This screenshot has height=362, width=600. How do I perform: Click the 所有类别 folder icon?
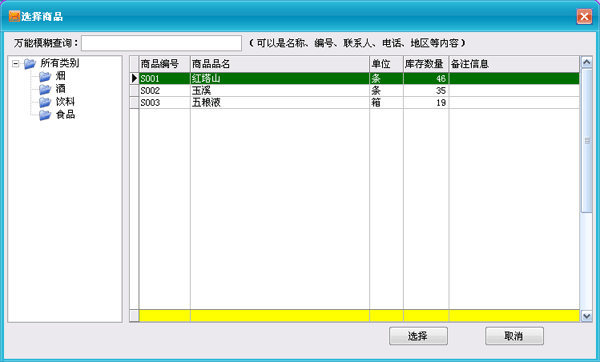(30, 64)
